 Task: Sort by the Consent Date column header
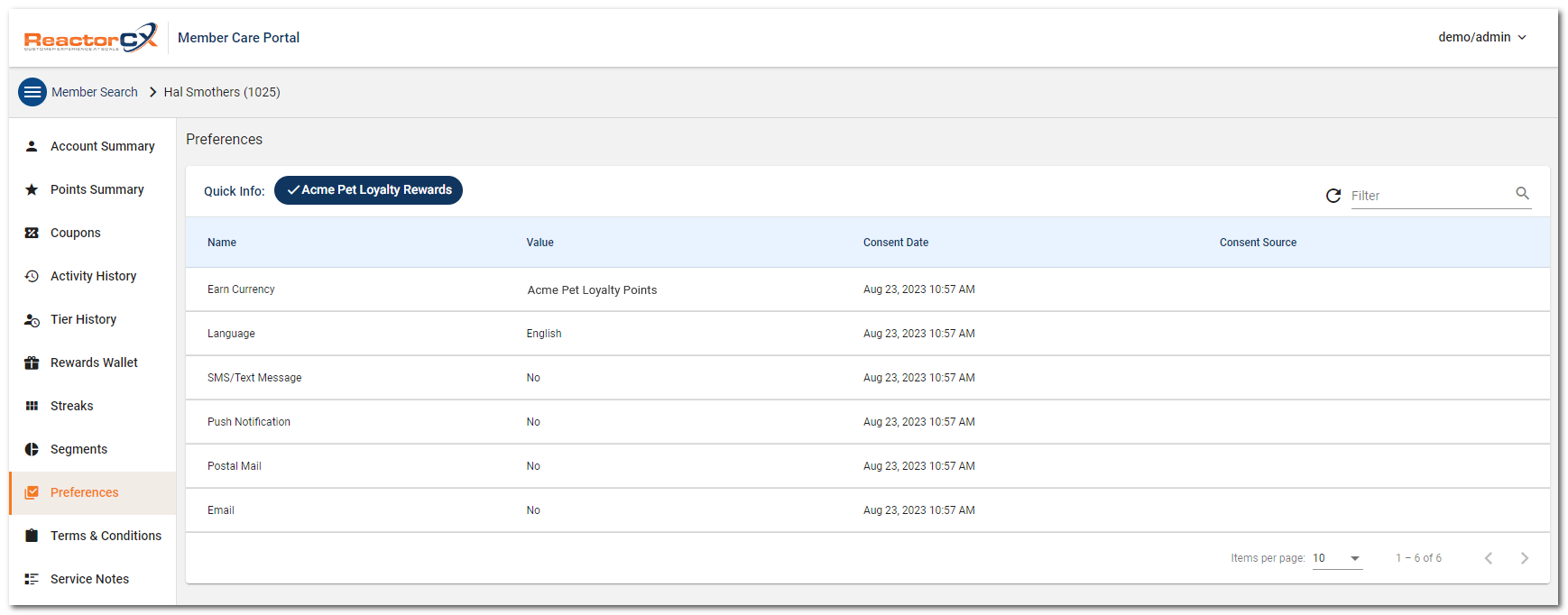[895, 243]
